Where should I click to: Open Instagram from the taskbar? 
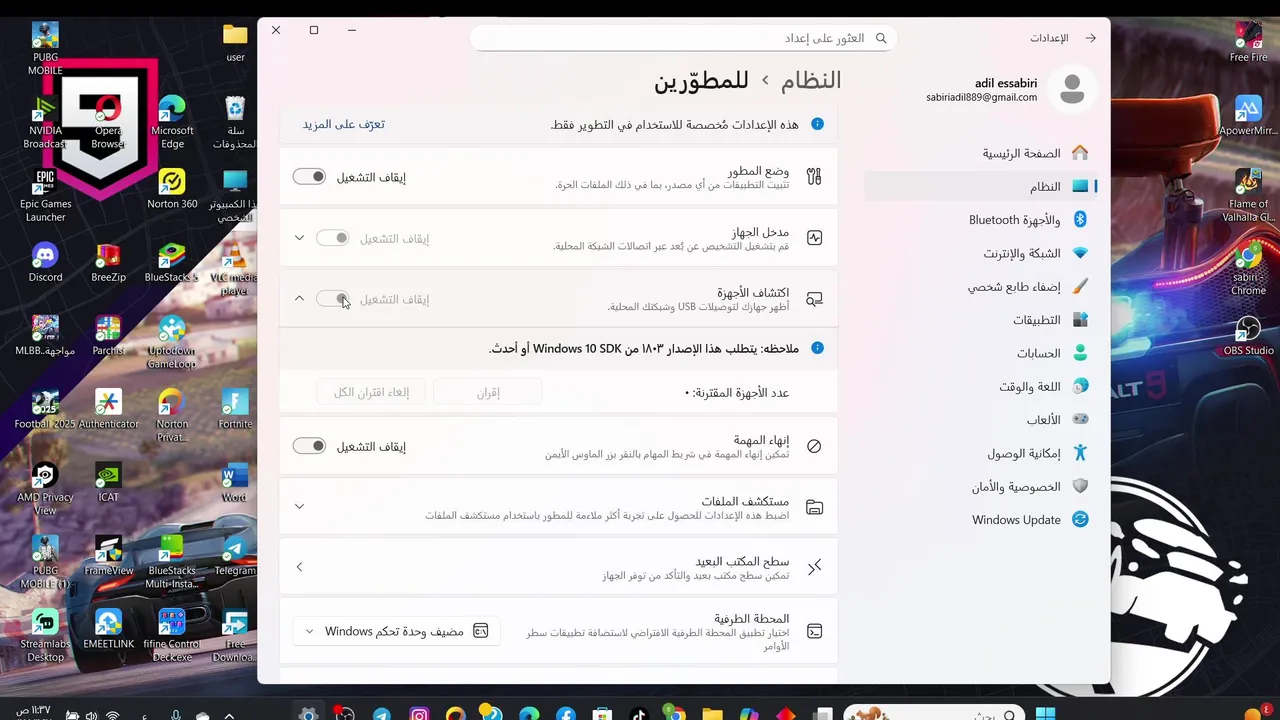pyautogui.click(x=419, y=714)
